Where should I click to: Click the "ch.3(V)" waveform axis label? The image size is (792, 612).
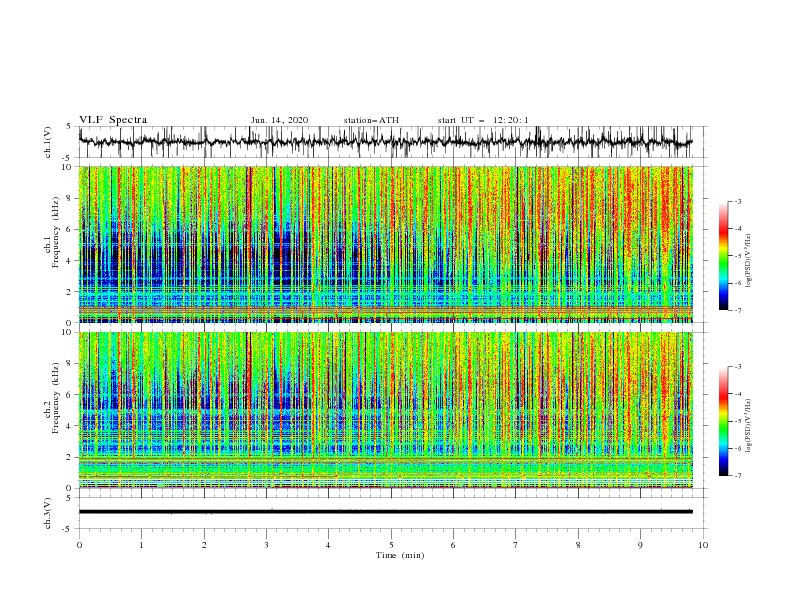(x=48, y=513)
